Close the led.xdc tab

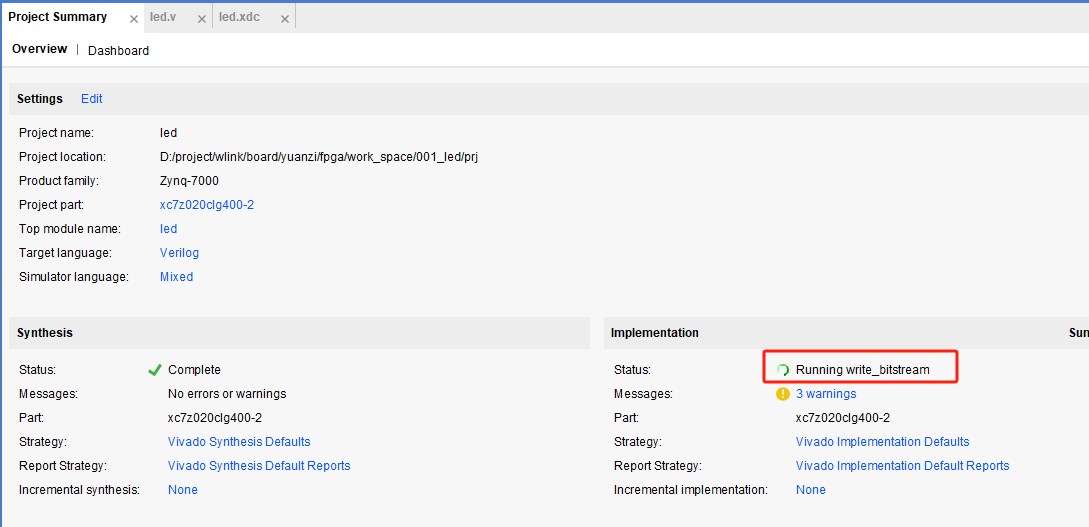tap(285, 19)
